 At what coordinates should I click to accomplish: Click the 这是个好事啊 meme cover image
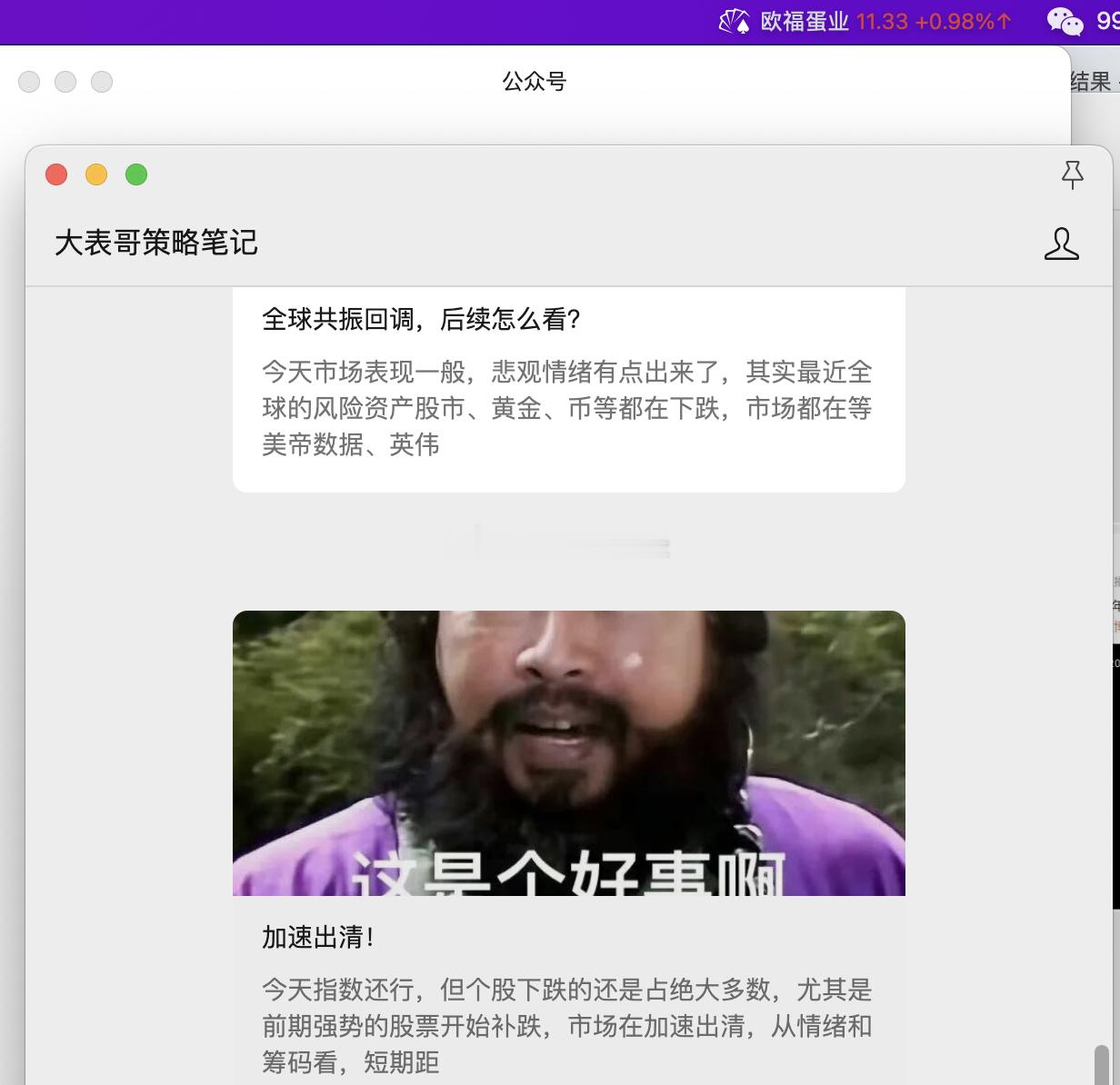click(569, 753)
